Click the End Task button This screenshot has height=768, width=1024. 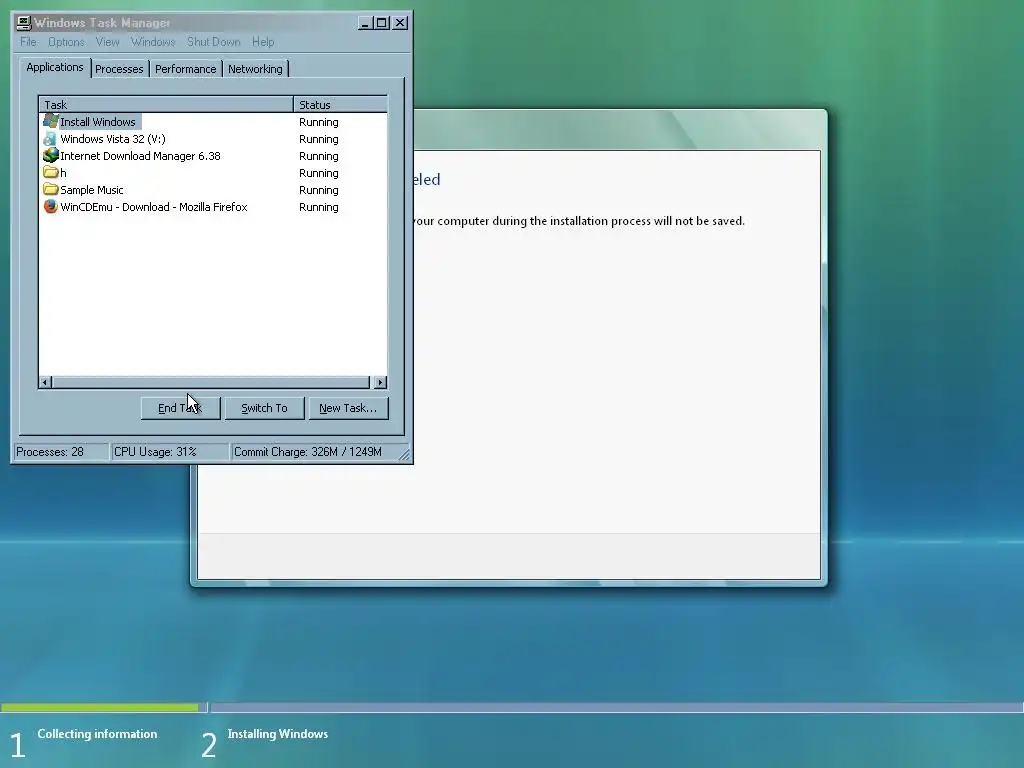tap(180, 408)
